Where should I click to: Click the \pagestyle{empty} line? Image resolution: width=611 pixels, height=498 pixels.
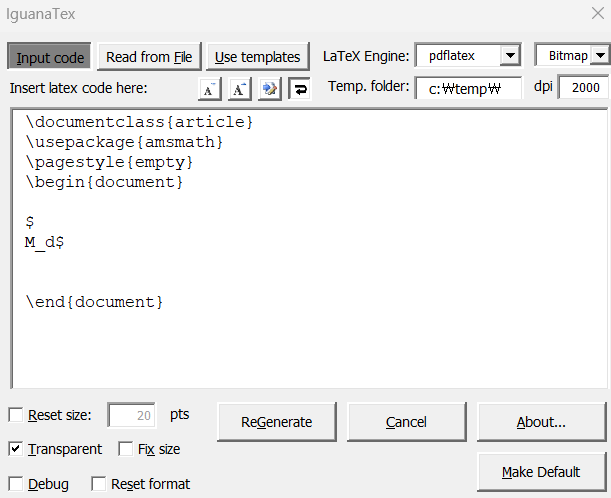click(109, 162)
